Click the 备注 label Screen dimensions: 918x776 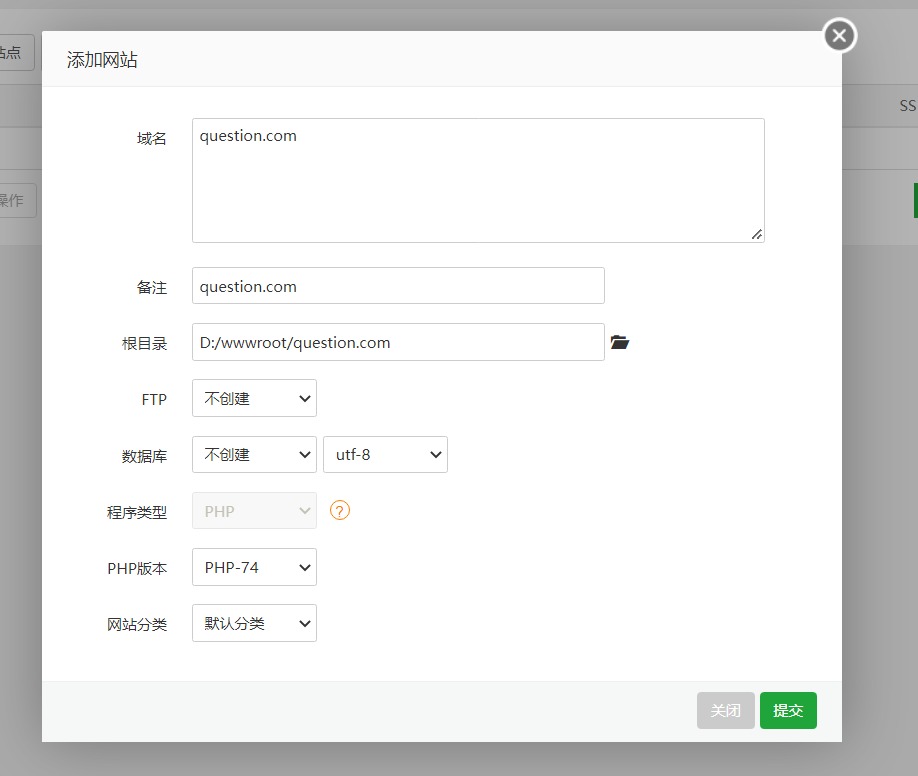coord(152,288)
